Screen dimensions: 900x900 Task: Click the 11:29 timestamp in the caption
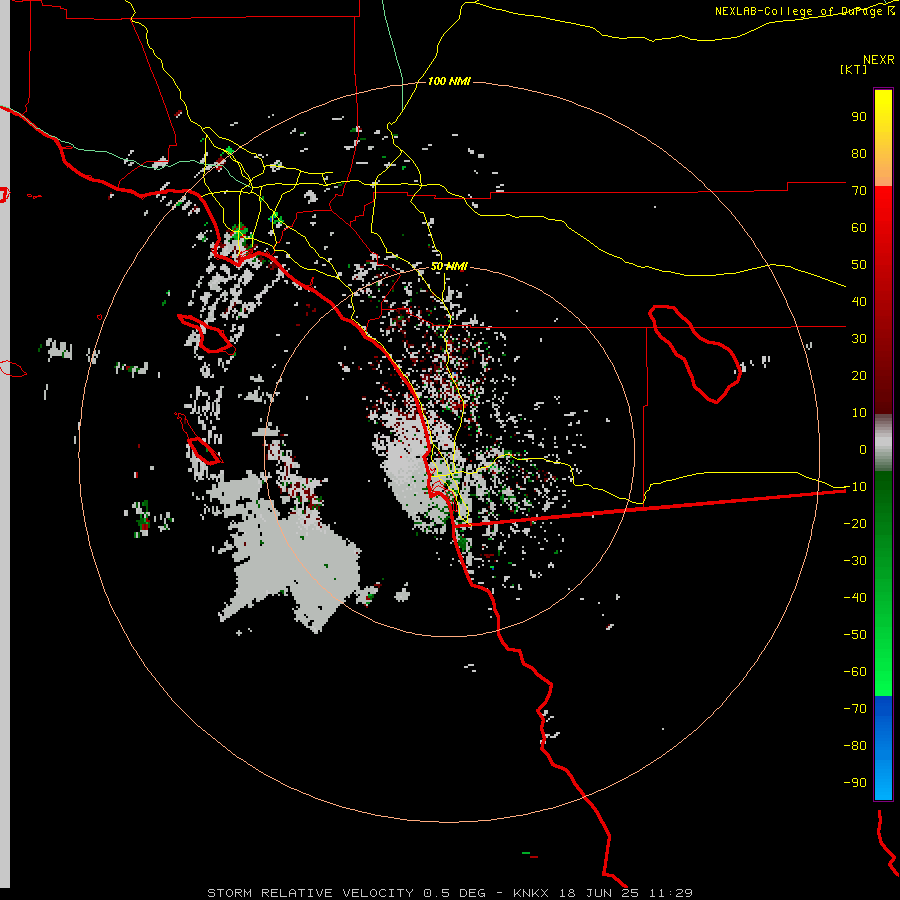point(670,893)
